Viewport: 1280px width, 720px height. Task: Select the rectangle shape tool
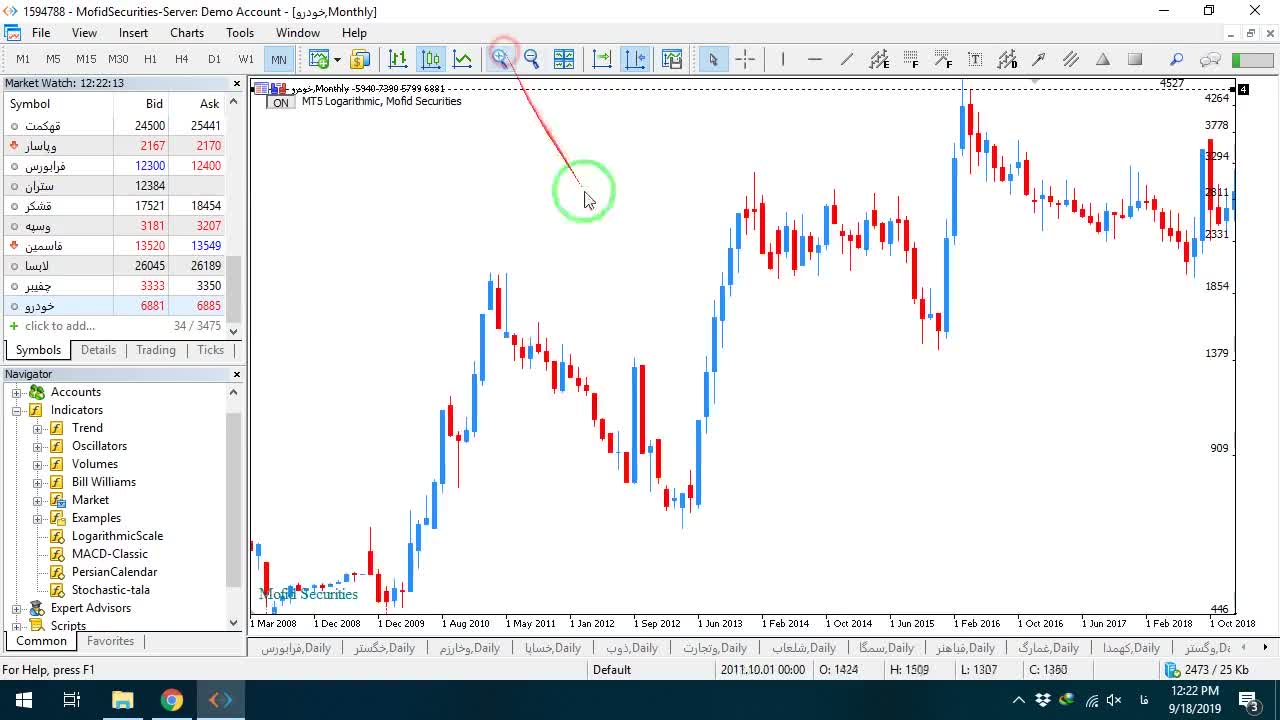pyautogui.click(x=1135, y=59)
